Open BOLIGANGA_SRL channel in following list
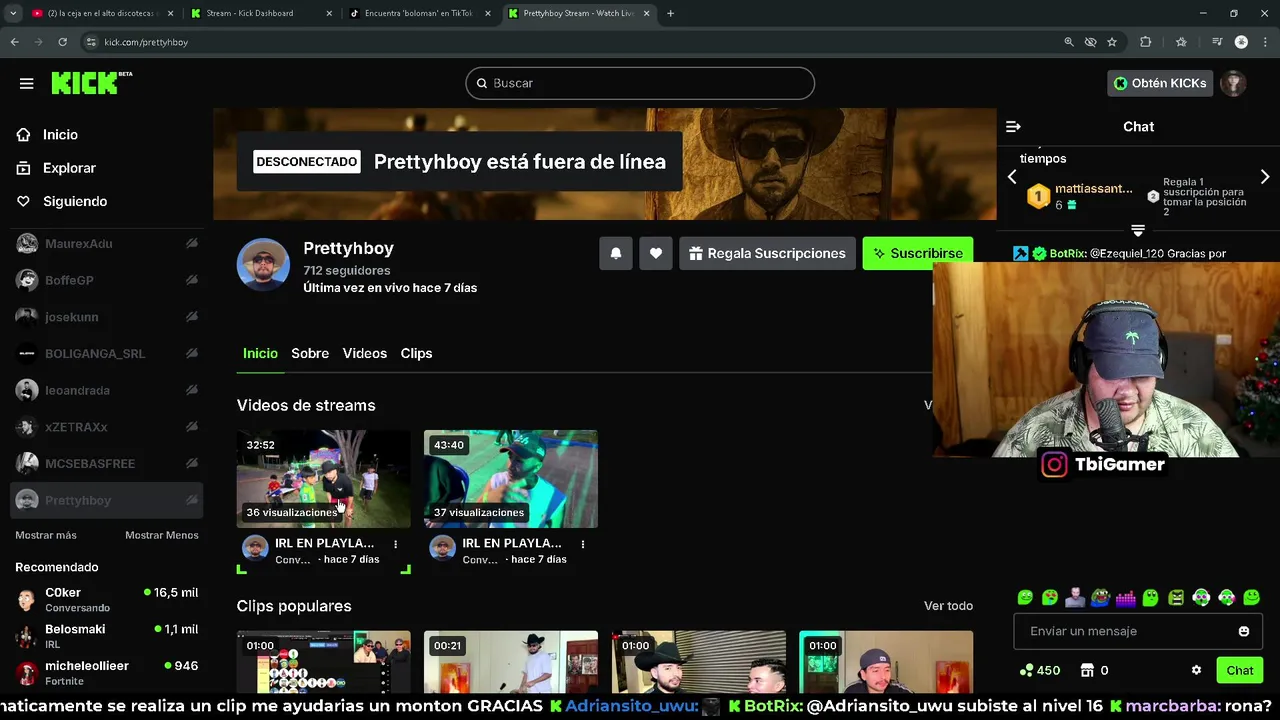1280x720 pixels. pyautogui.click(x=107, y=354)
